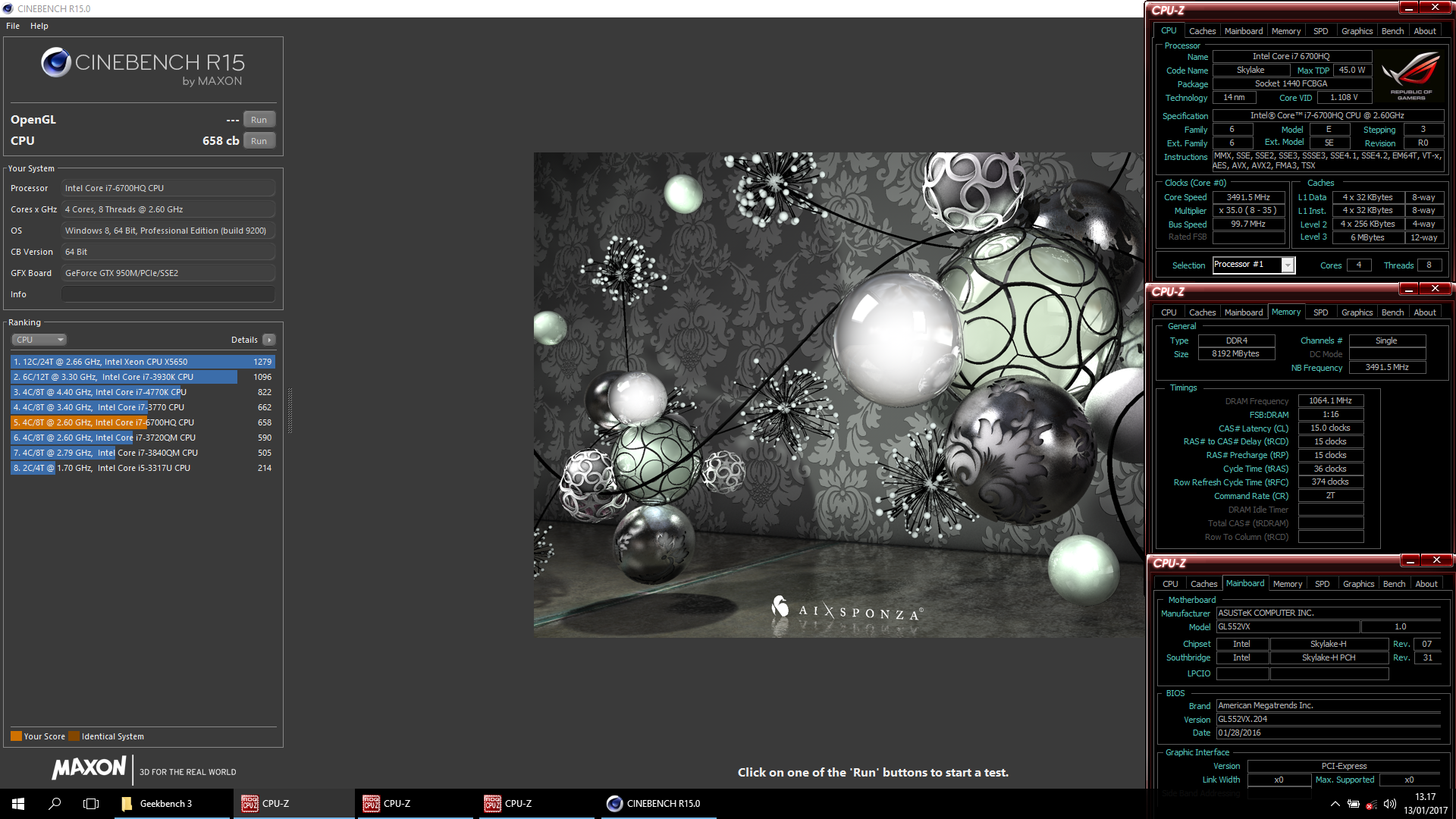The image size is (1456, 819).
Task: Open the File menu
Action: tap(13, 26)
